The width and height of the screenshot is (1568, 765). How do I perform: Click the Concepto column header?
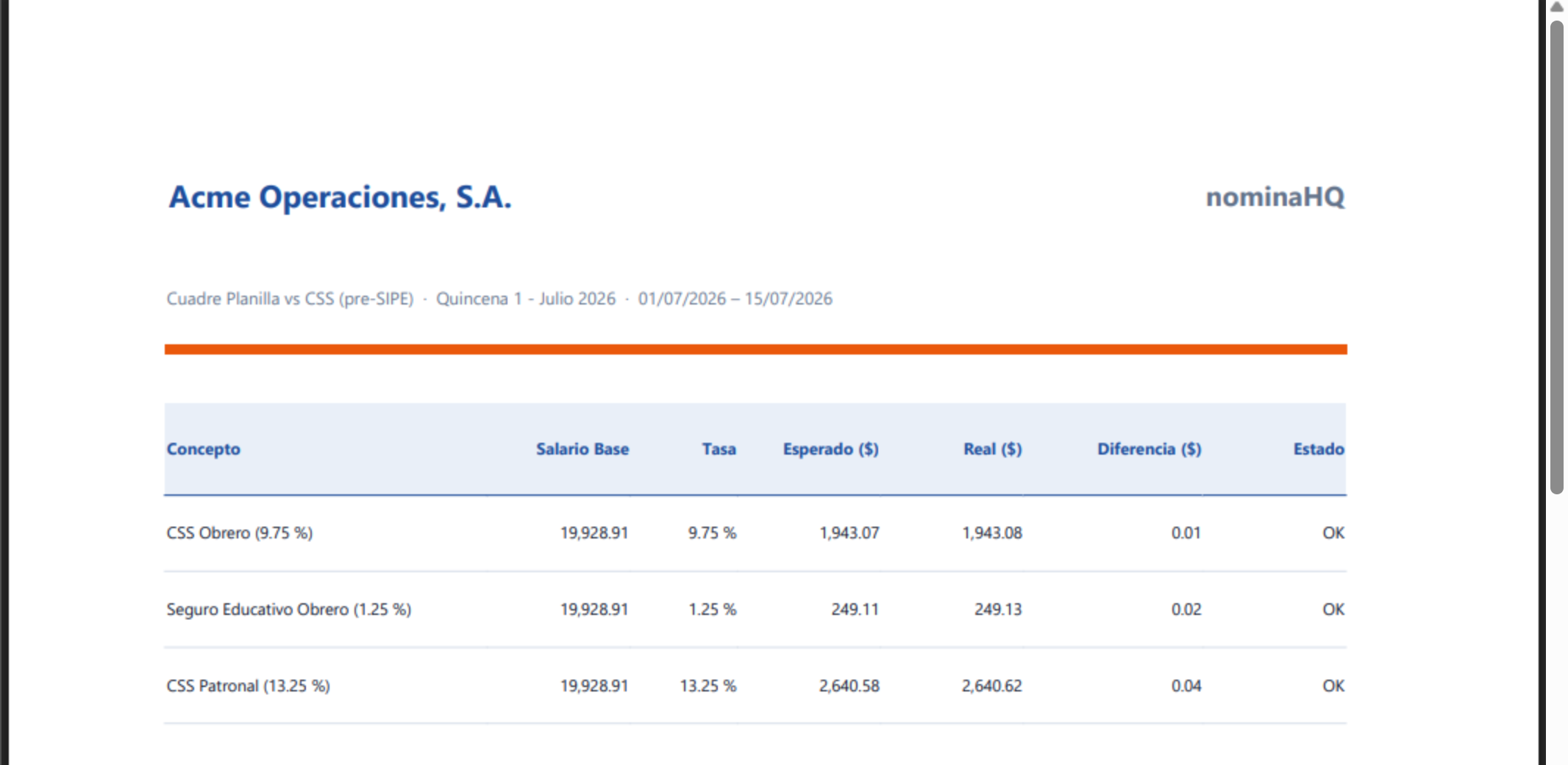tap(204, 449)
